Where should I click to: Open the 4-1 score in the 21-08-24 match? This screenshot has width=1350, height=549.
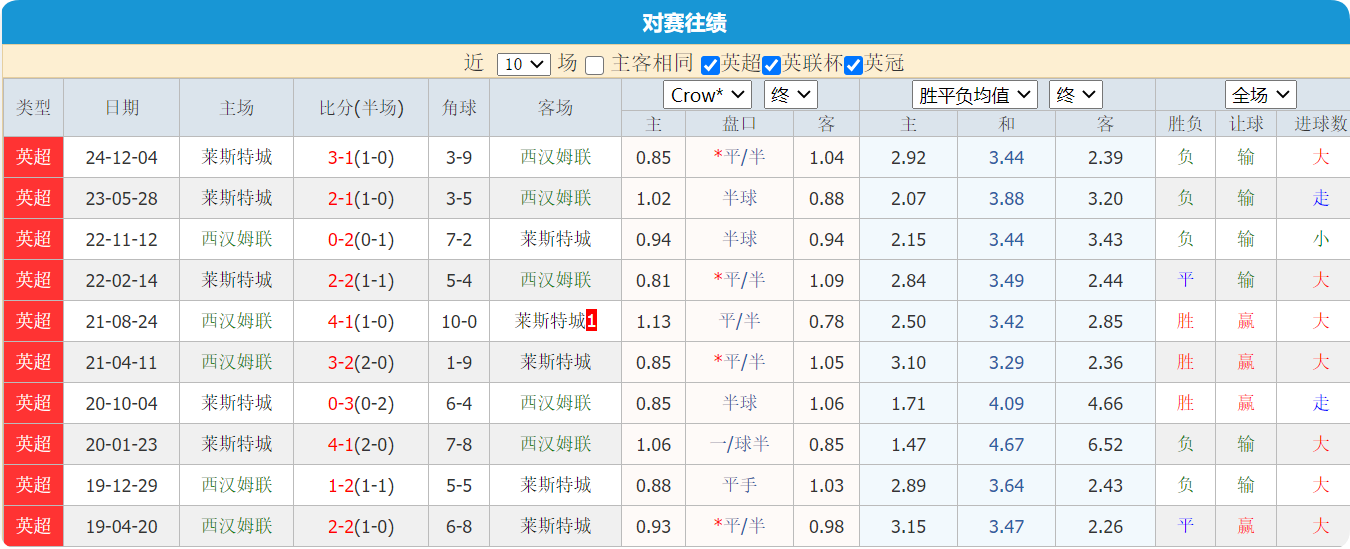pyautogui.click(x=340, y=321)
